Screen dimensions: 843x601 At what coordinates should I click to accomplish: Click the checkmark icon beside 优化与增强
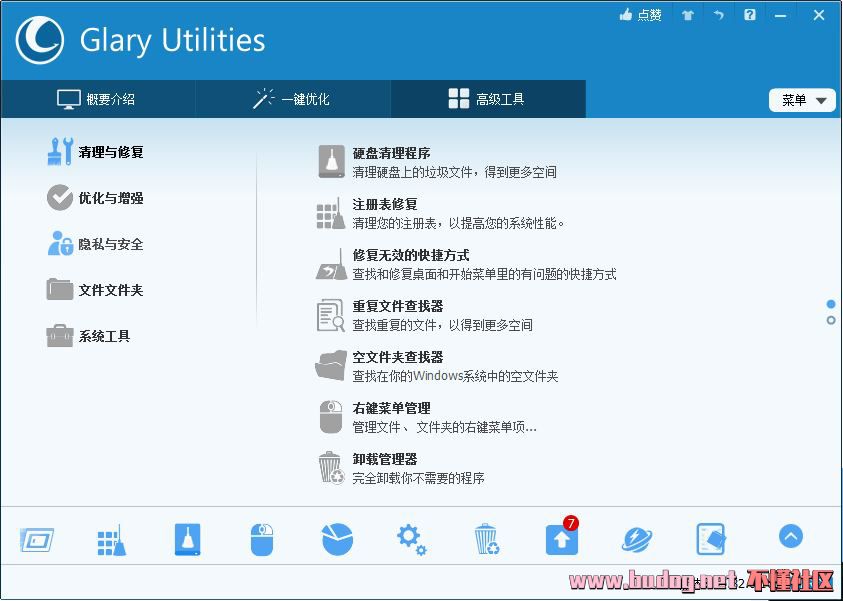click(60, 198)
